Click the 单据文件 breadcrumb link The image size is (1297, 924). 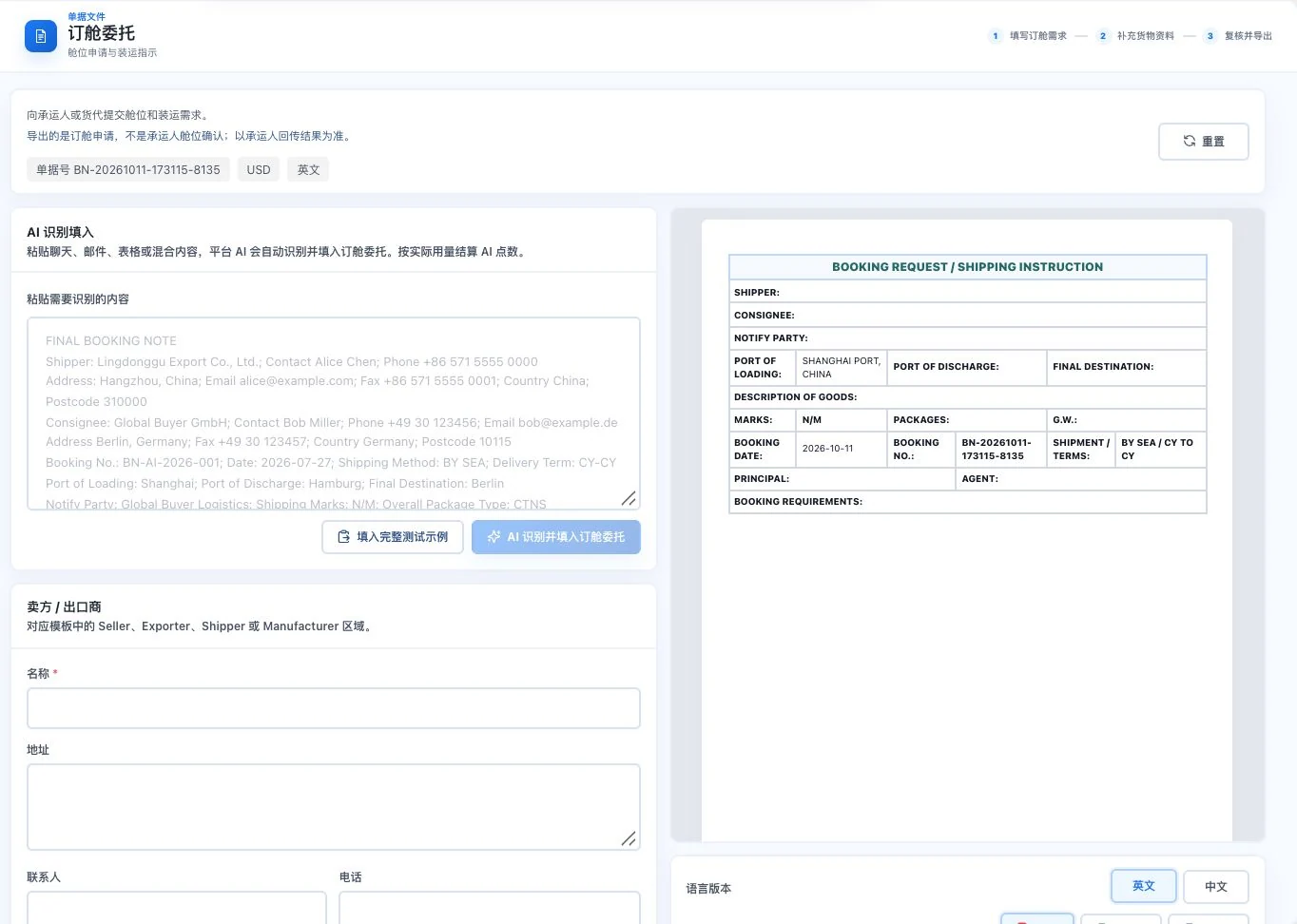point(87,17)
